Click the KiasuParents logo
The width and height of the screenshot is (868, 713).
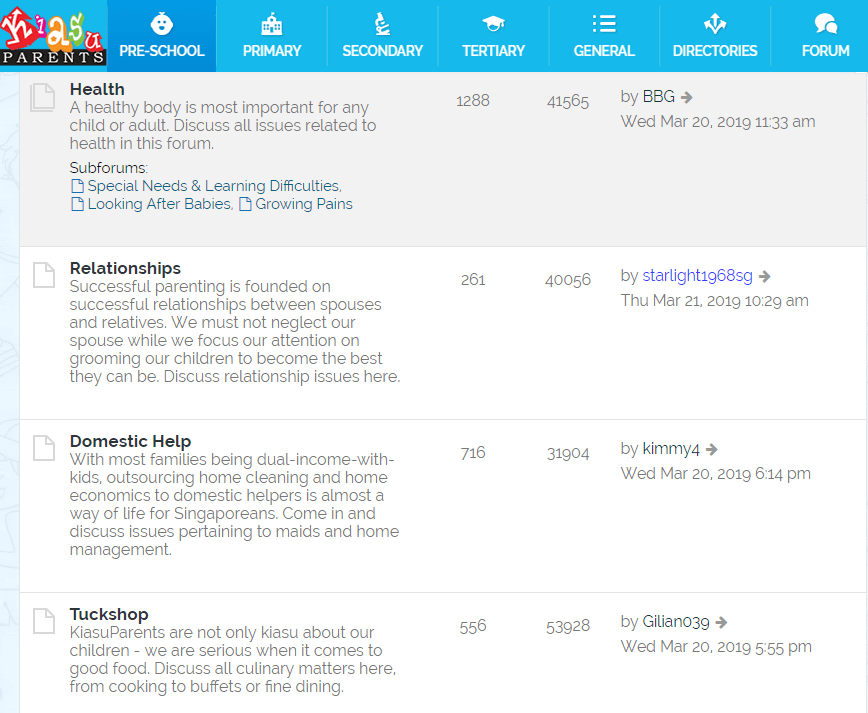(53, 35)
